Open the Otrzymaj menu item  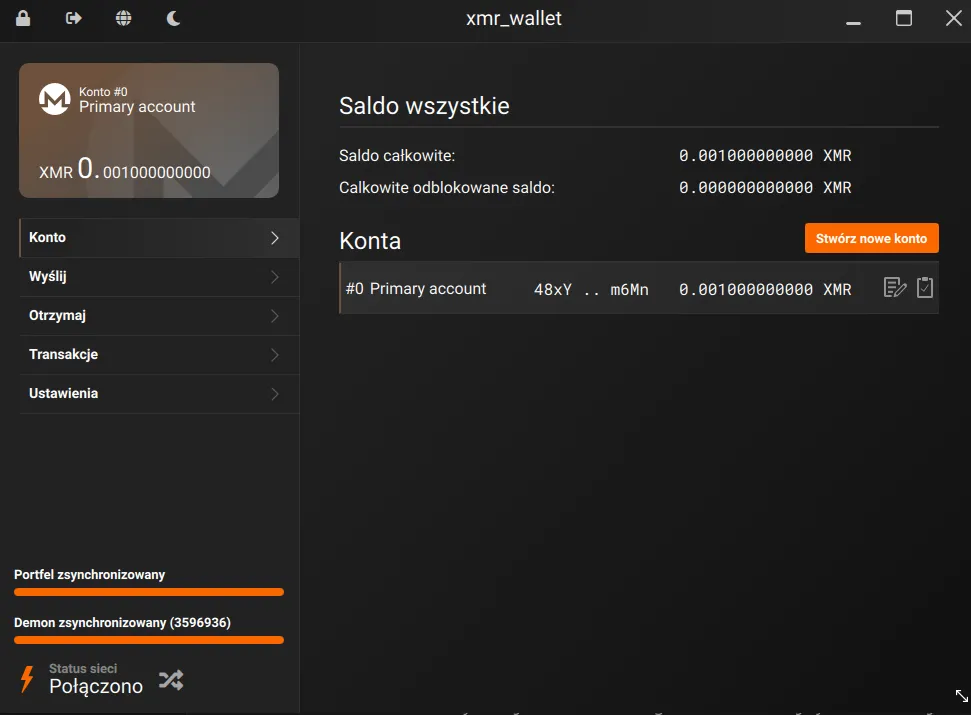point(159,316)
